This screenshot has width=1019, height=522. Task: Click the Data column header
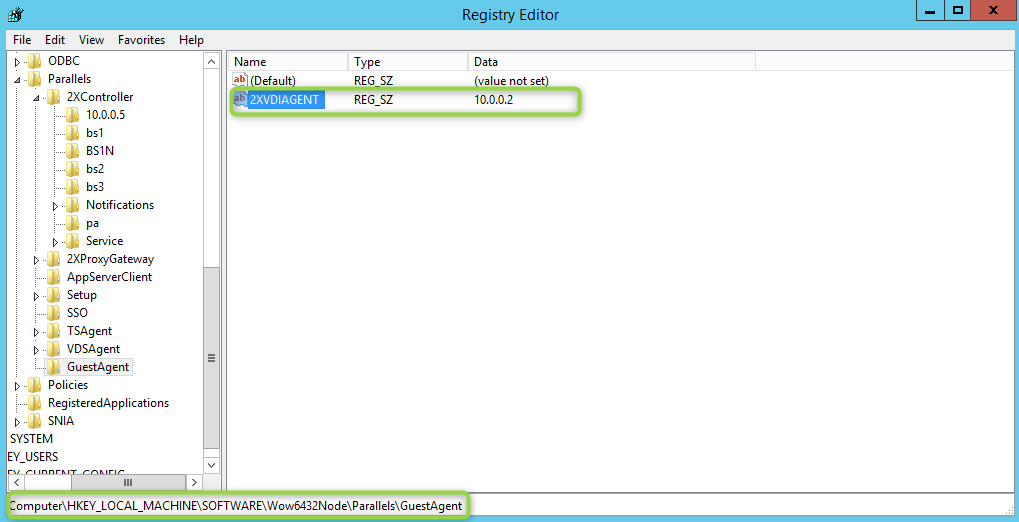point(610,62)
